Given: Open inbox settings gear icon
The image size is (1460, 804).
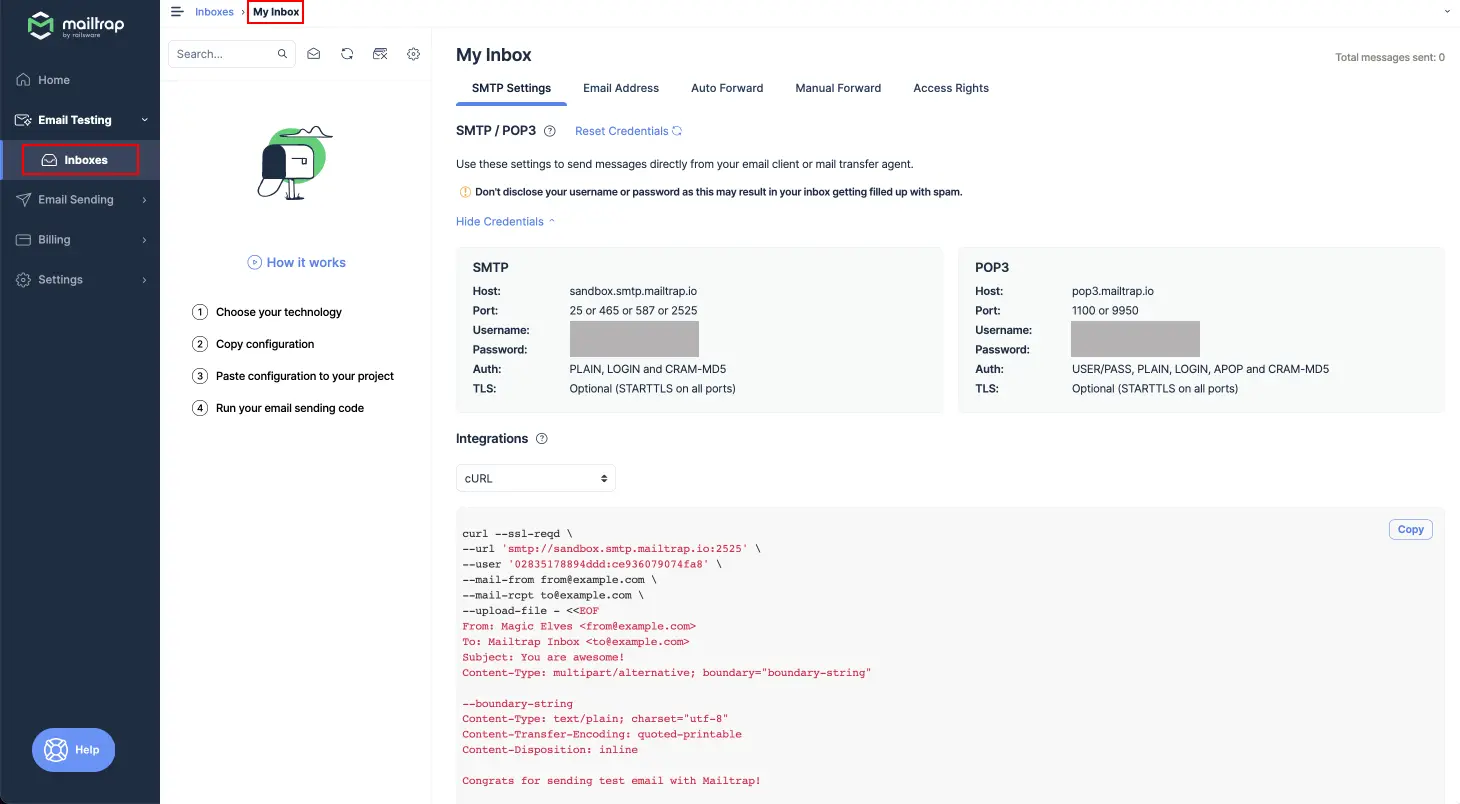Looking at the screenshot, I should (414, 54).
